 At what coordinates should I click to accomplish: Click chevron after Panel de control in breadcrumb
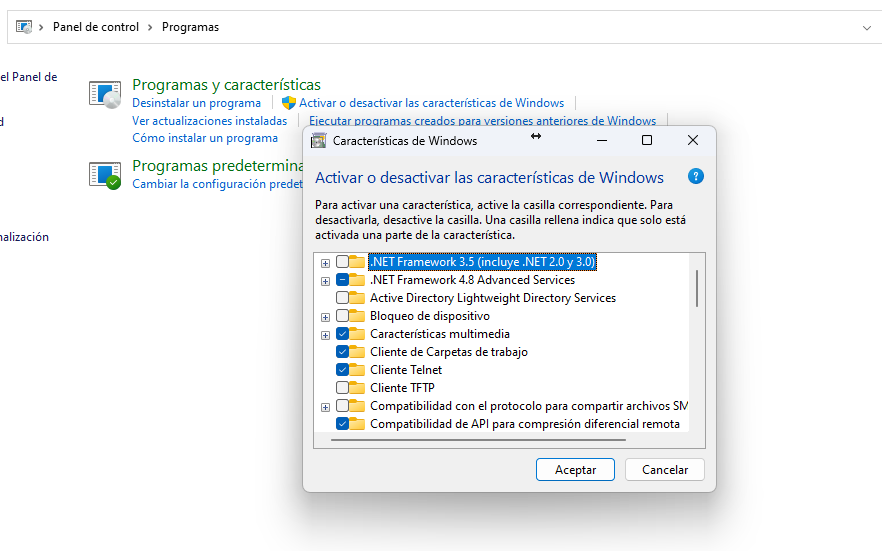pos(150,27)
